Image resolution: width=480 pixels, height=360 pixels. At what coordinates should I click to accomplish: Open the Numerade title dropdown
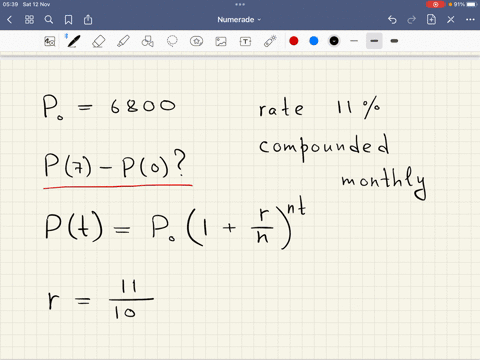pyautogui.click(x=239, y=20)
